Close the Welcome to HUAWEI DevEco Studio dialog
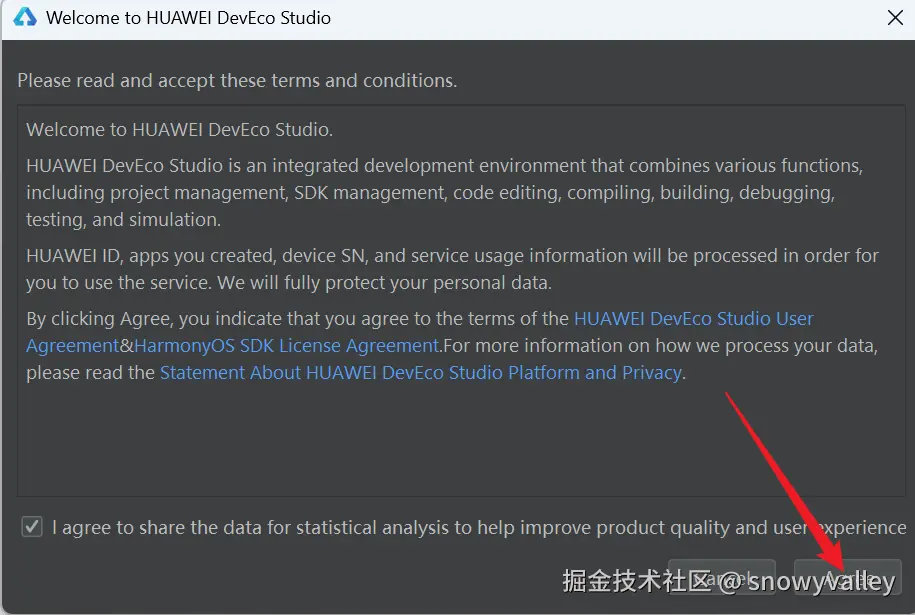This screenshot has width=915, height=615. tap(895, 18)
